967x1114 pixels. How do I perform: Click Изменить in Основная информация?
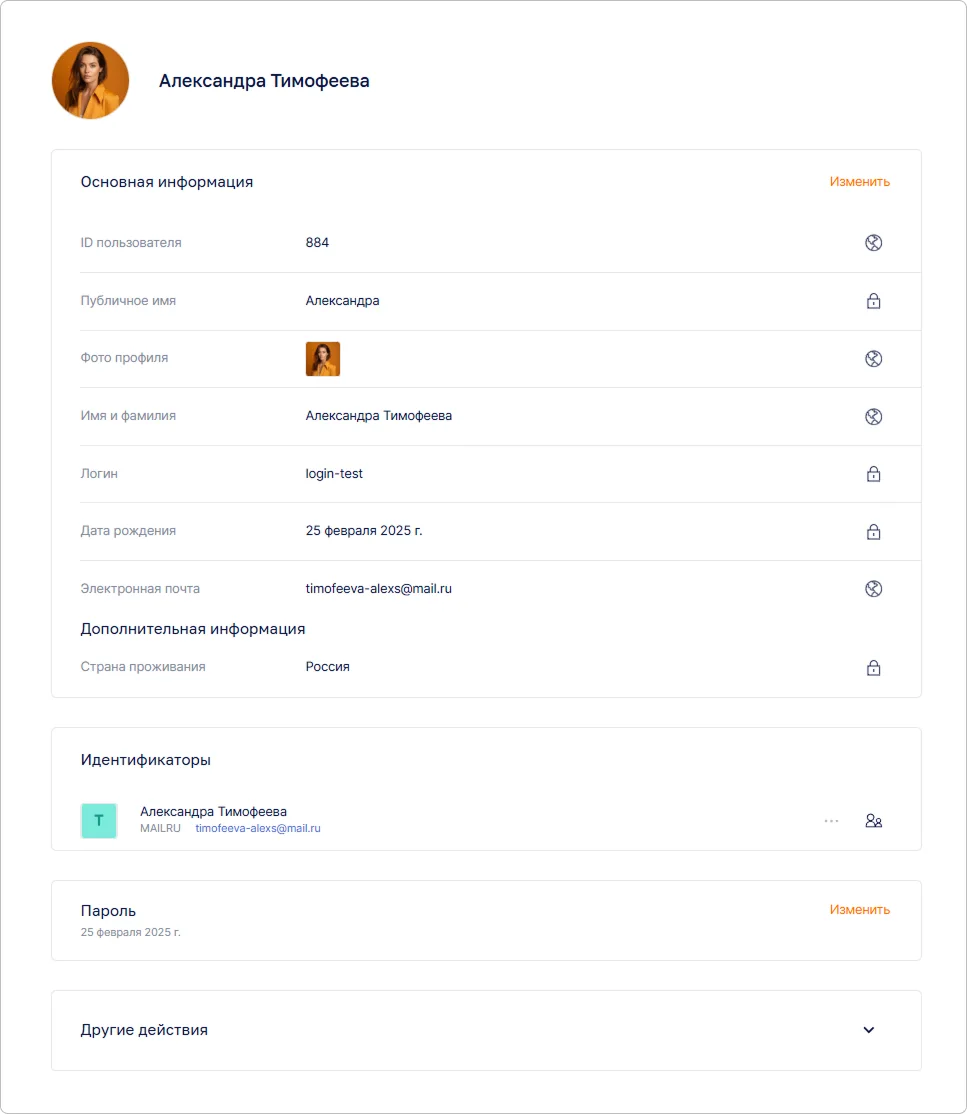[x=859, y=182]
